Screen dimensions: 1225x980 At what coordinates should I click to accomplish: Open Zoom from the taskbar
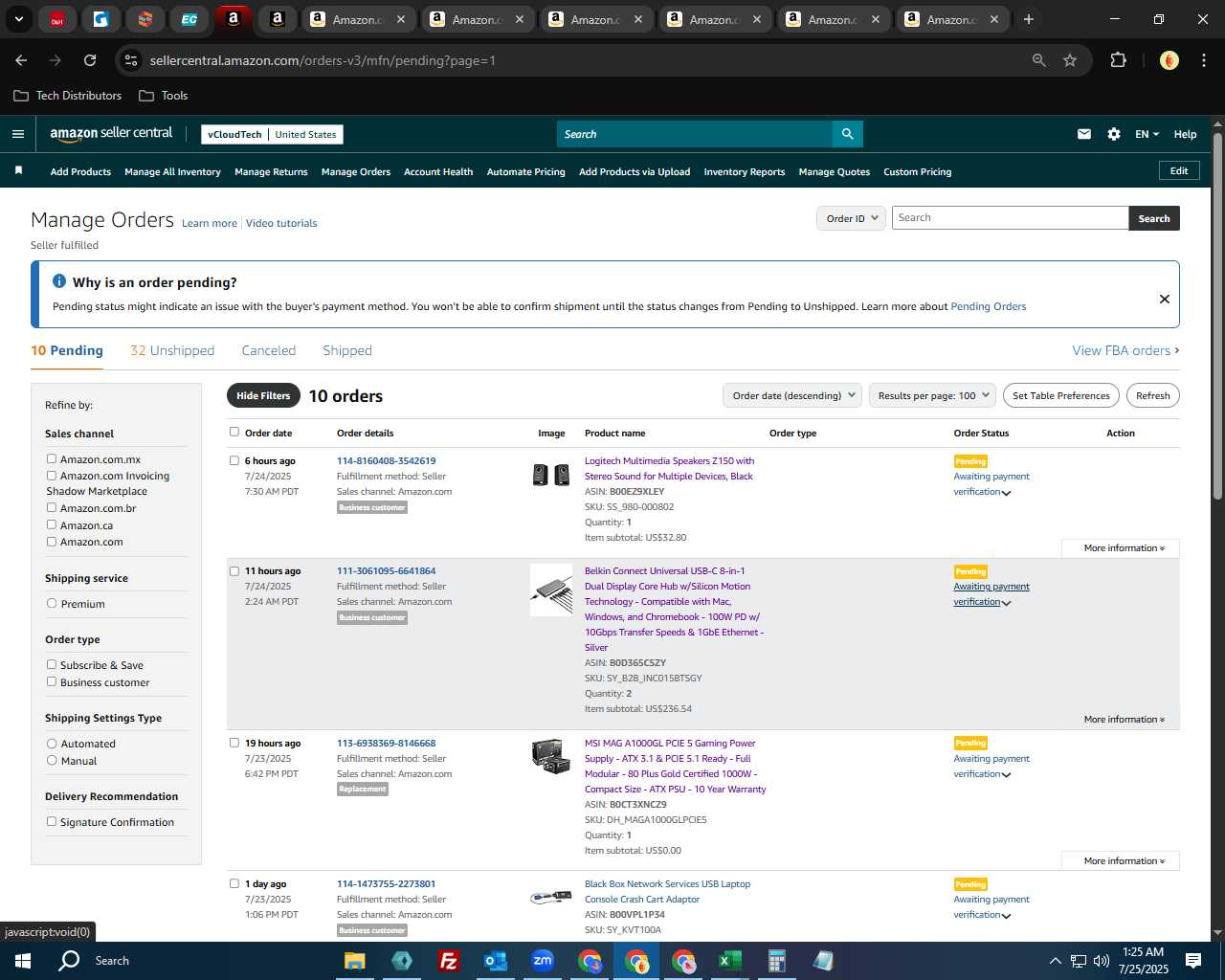(x=543, y=961)
